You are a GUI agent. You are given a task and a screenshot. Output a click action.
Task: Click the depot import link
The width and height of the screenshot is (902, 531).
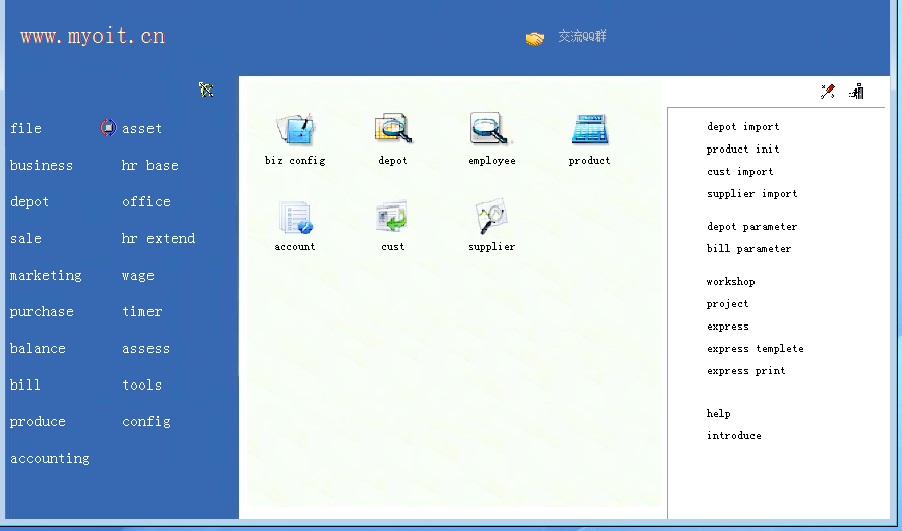coord(743,127)
